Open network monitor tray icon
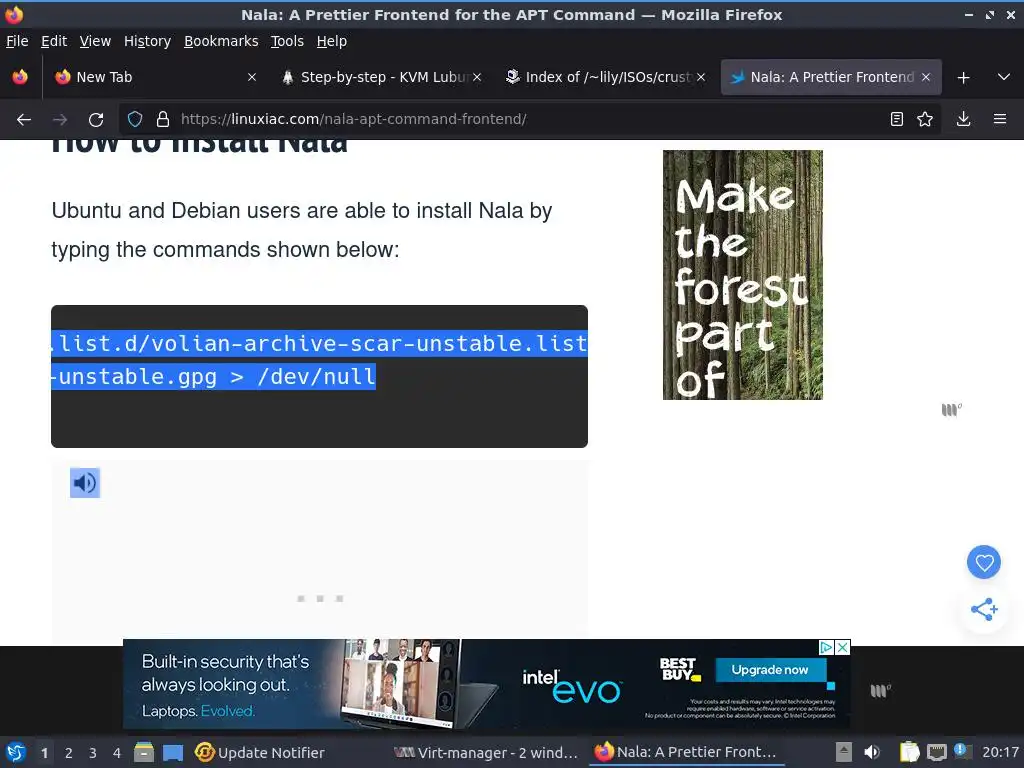Viewport: 1024px width, 768px height. pos(936,752)
